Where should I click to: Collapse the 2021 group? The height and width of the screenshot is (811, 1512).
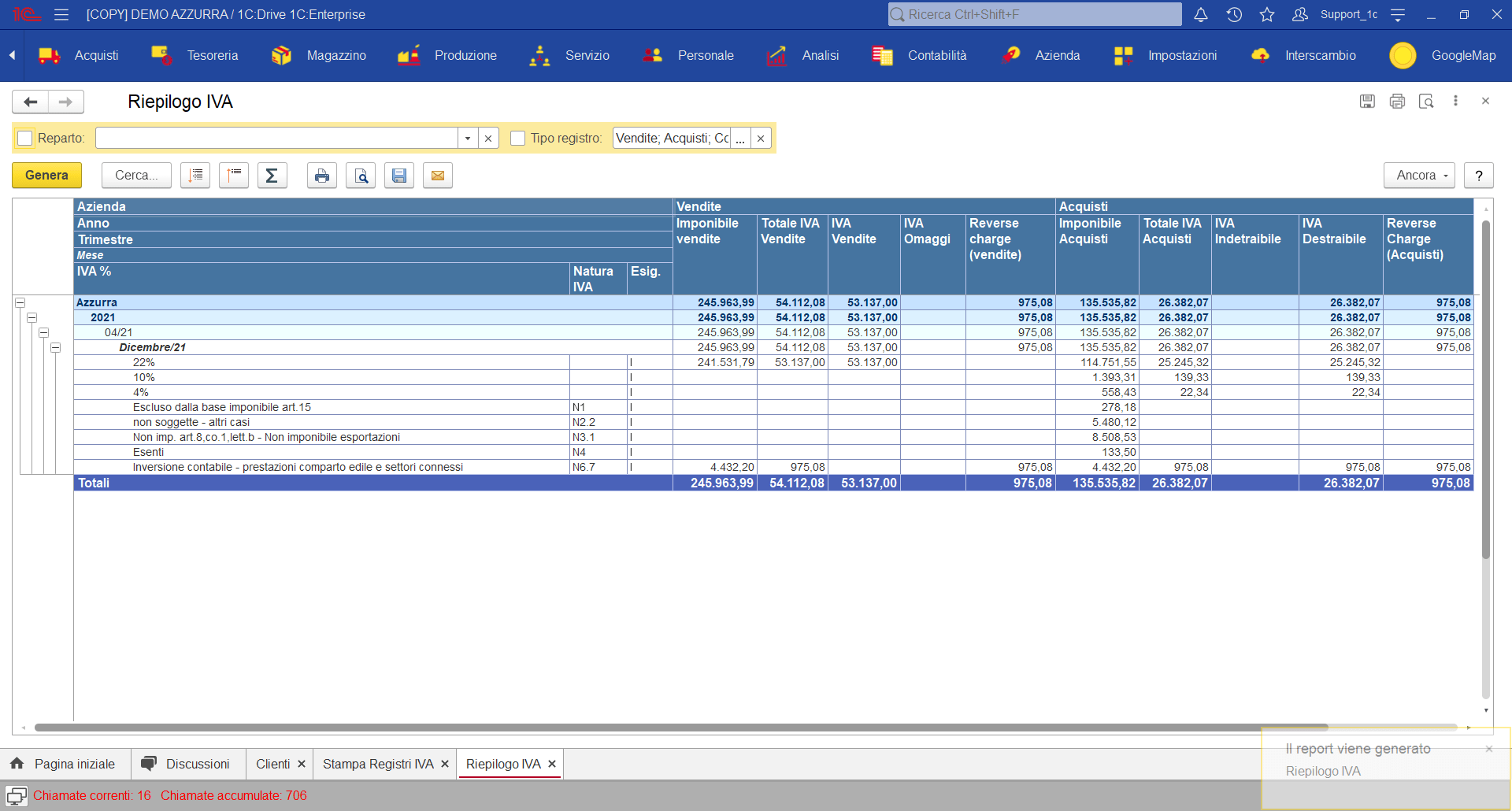(32, 317)
